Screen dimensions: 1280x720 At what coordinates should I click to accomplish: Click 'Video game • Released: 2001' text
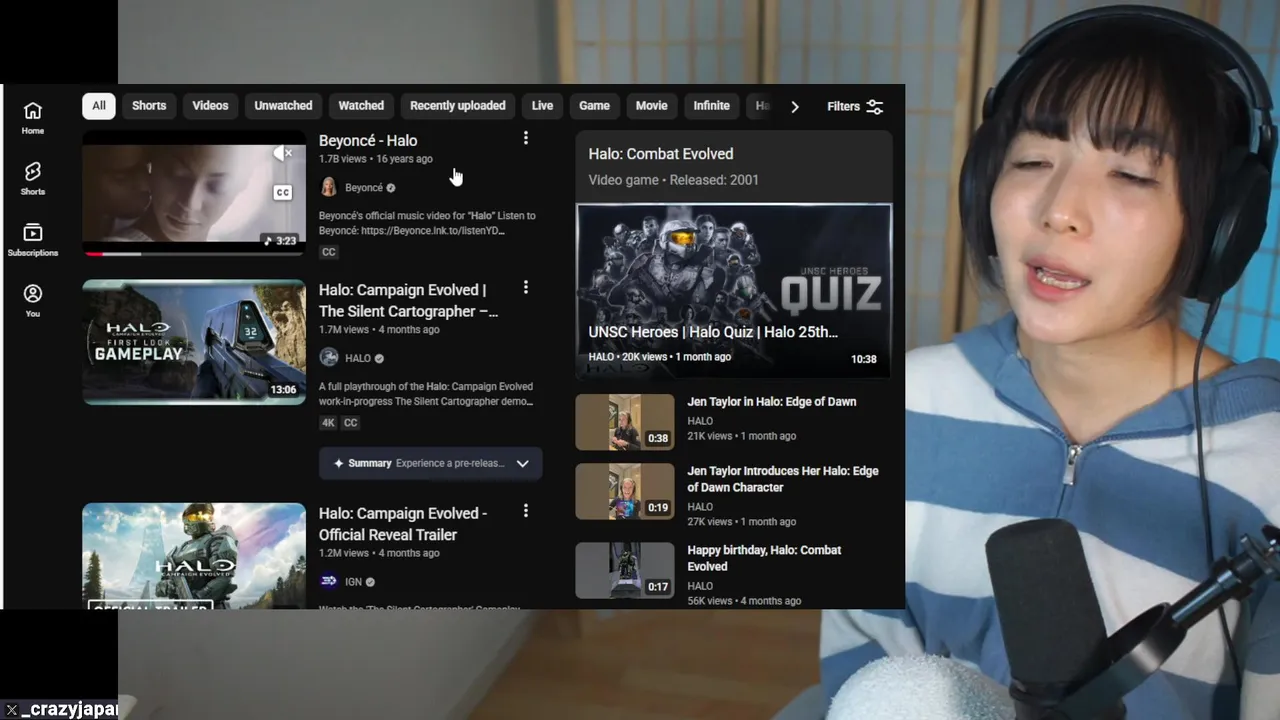point(674,180)
